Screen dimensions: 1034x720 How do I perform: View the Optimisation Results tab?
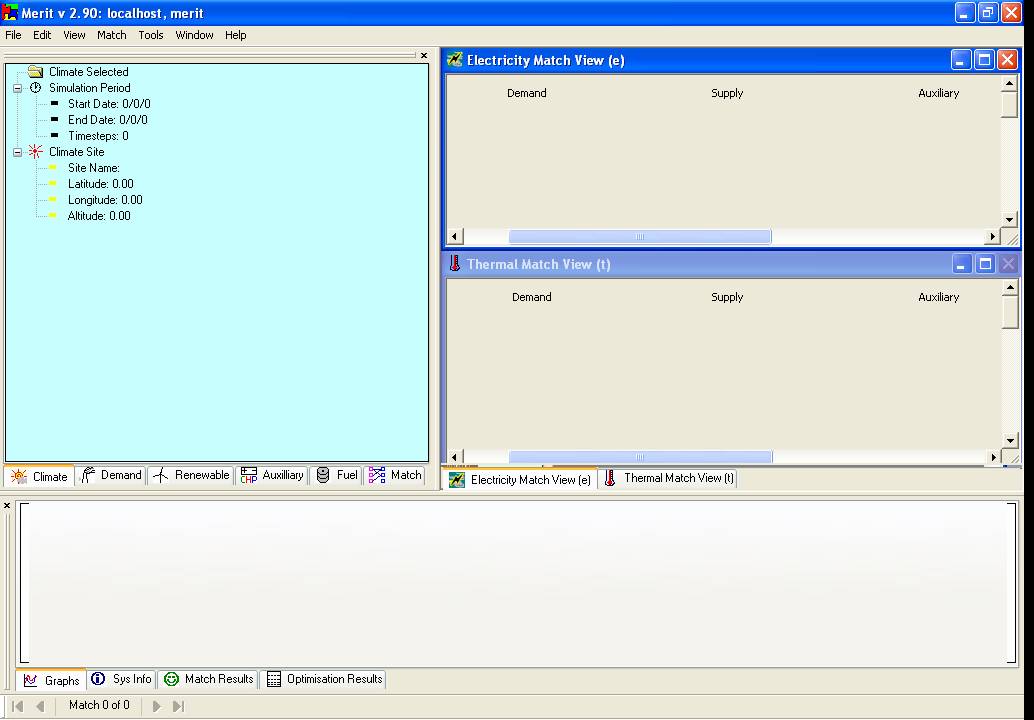tap(325, 680)
